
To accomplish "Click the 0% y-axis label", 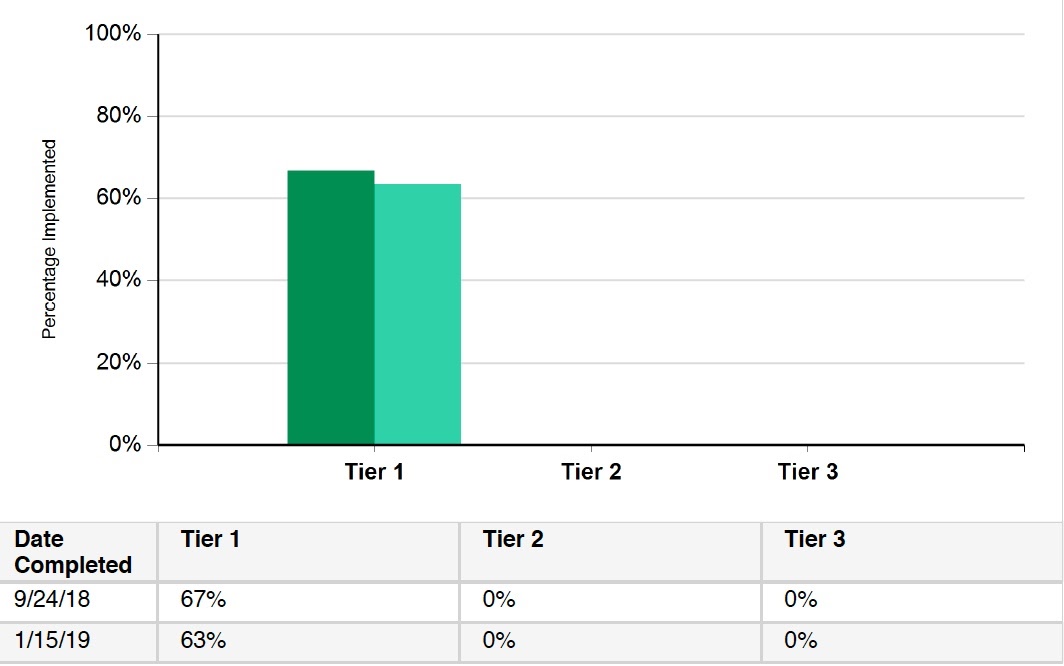I will click(125, 444).
